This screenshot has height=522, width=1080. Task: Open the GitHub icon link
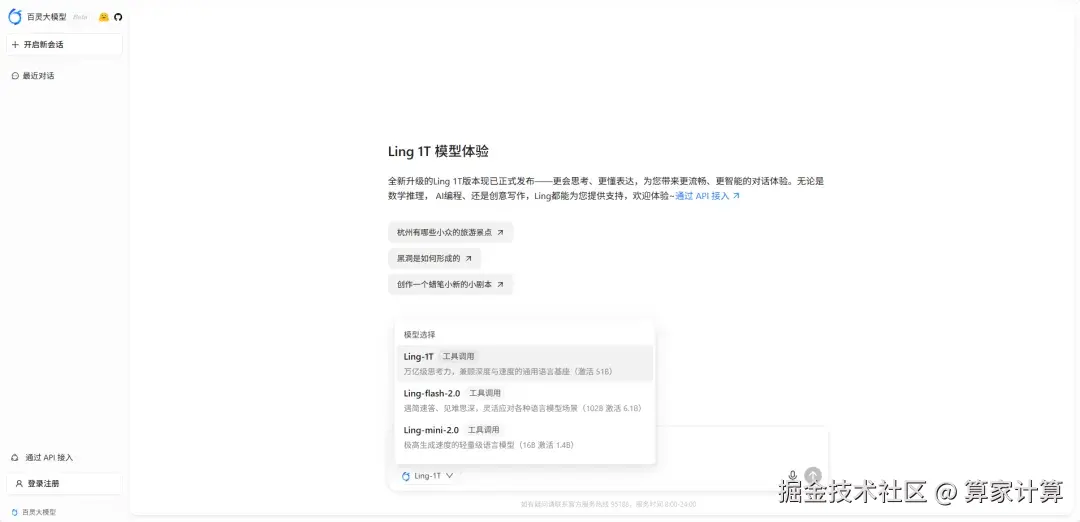pyautogui.click(x=118, y=17)
